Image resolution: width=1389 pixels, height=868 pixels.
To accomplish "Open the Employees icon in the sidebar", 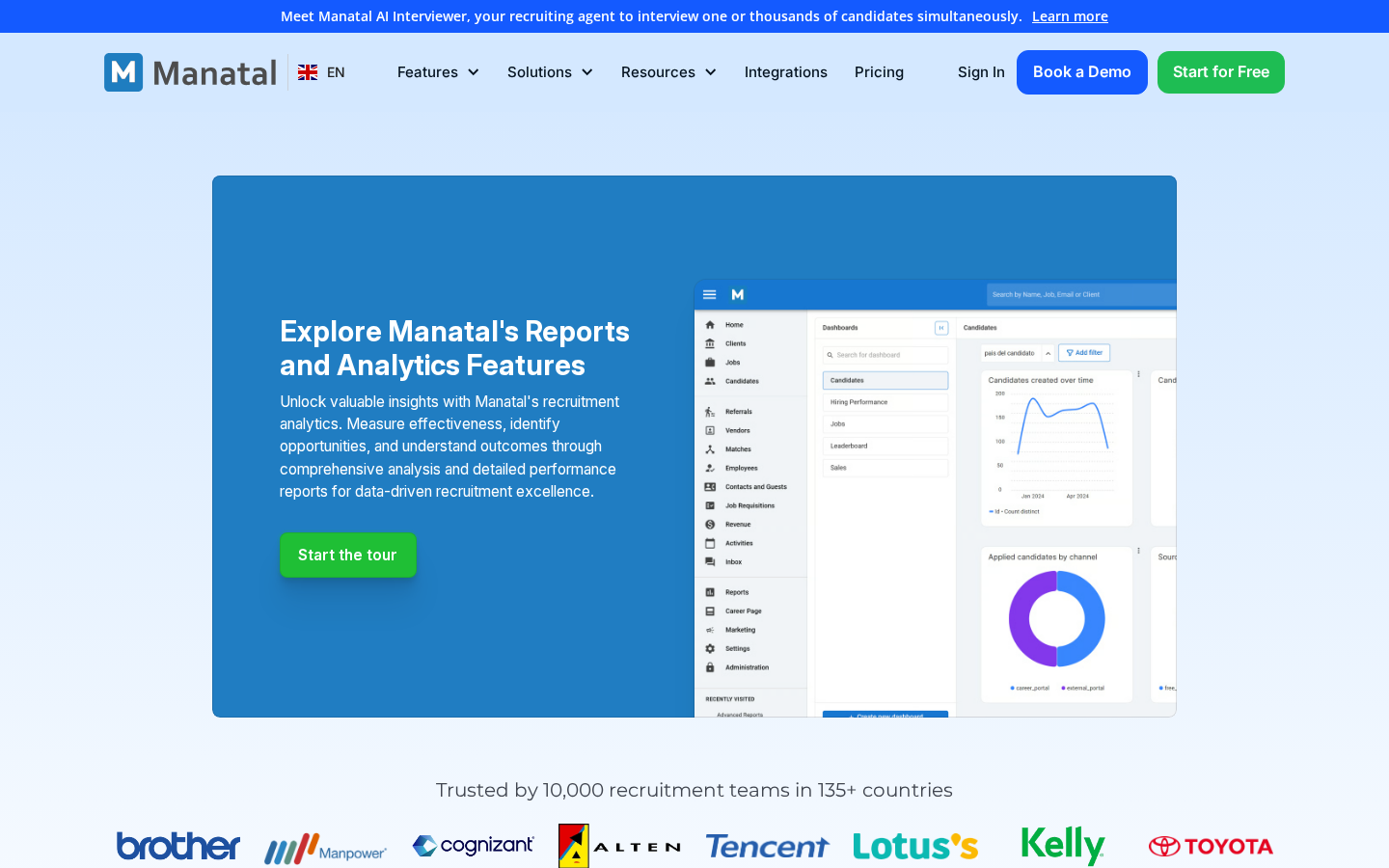I will tap(710, 468).
